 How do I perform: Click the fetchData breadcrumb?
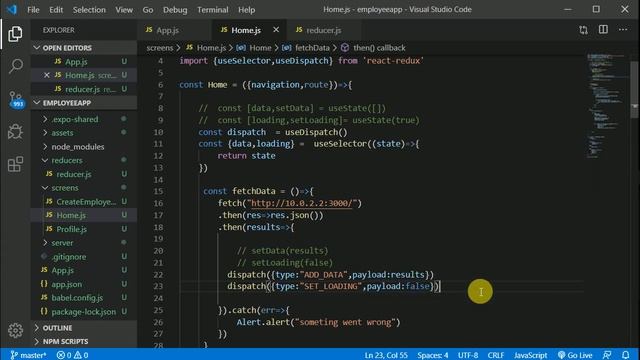pyautogui.click(x=312, y=48)
